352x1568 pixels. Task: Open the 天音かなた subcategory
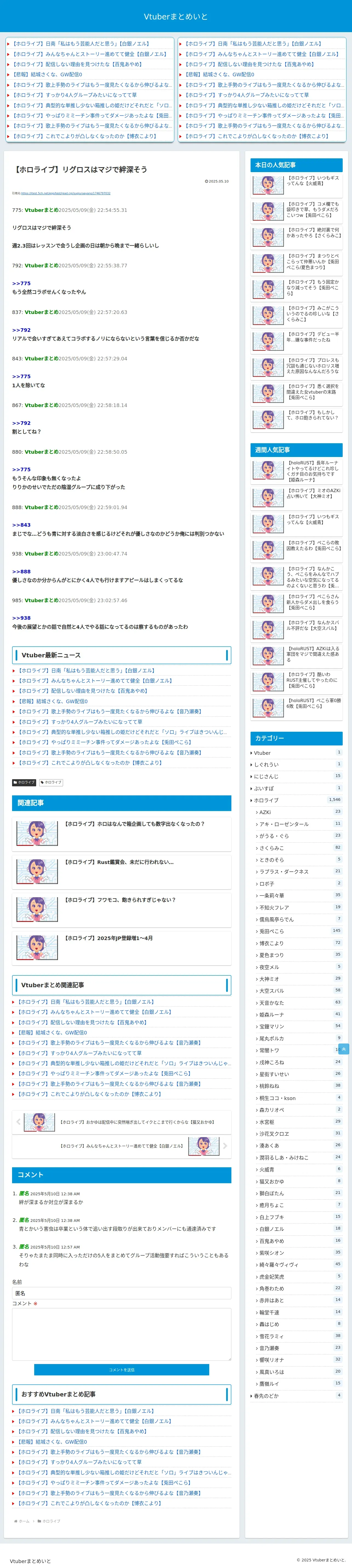point(299,1003)
